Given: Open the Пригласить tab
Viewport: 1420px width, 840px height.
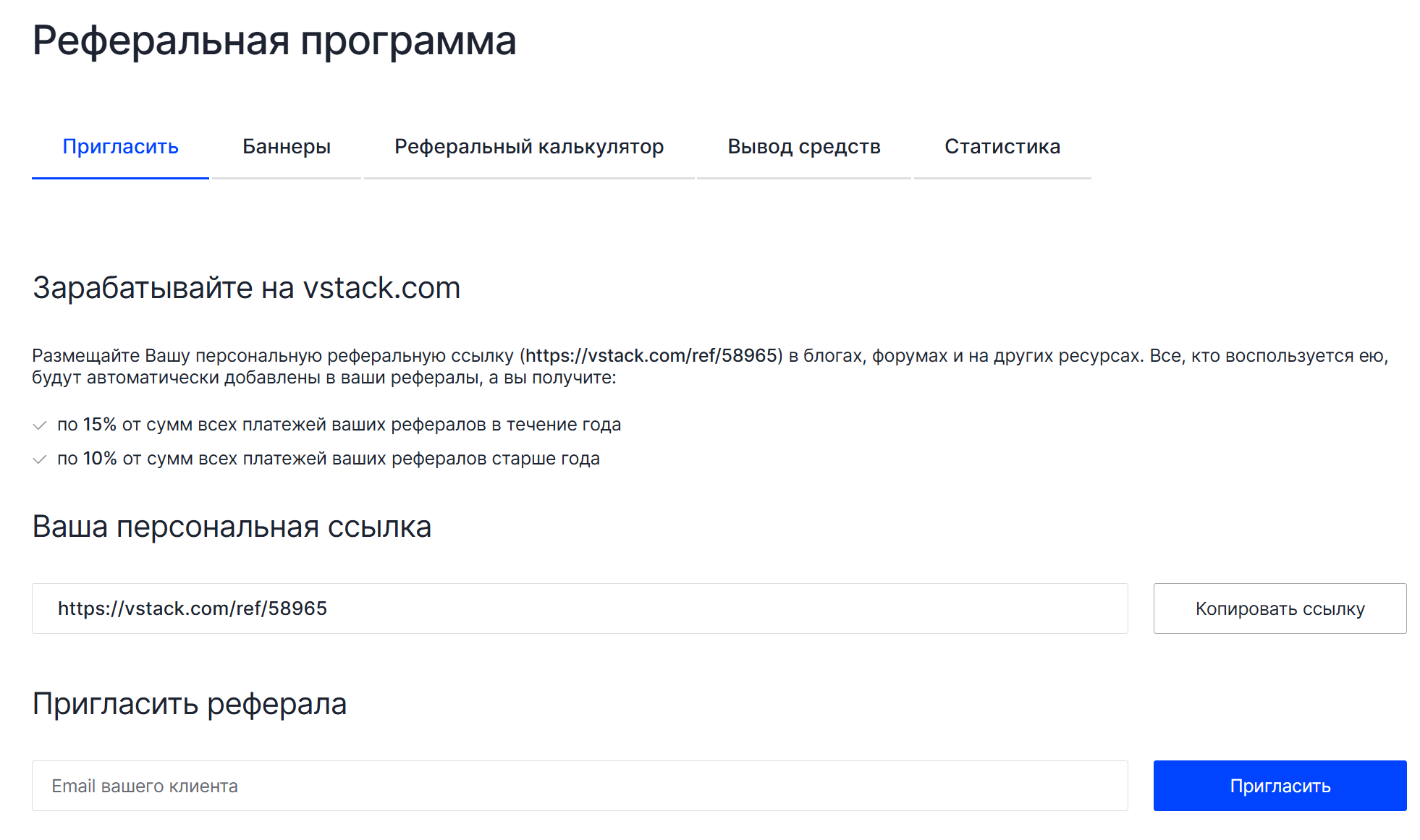Looking at the screenshot, I should (x=120, y=147).
